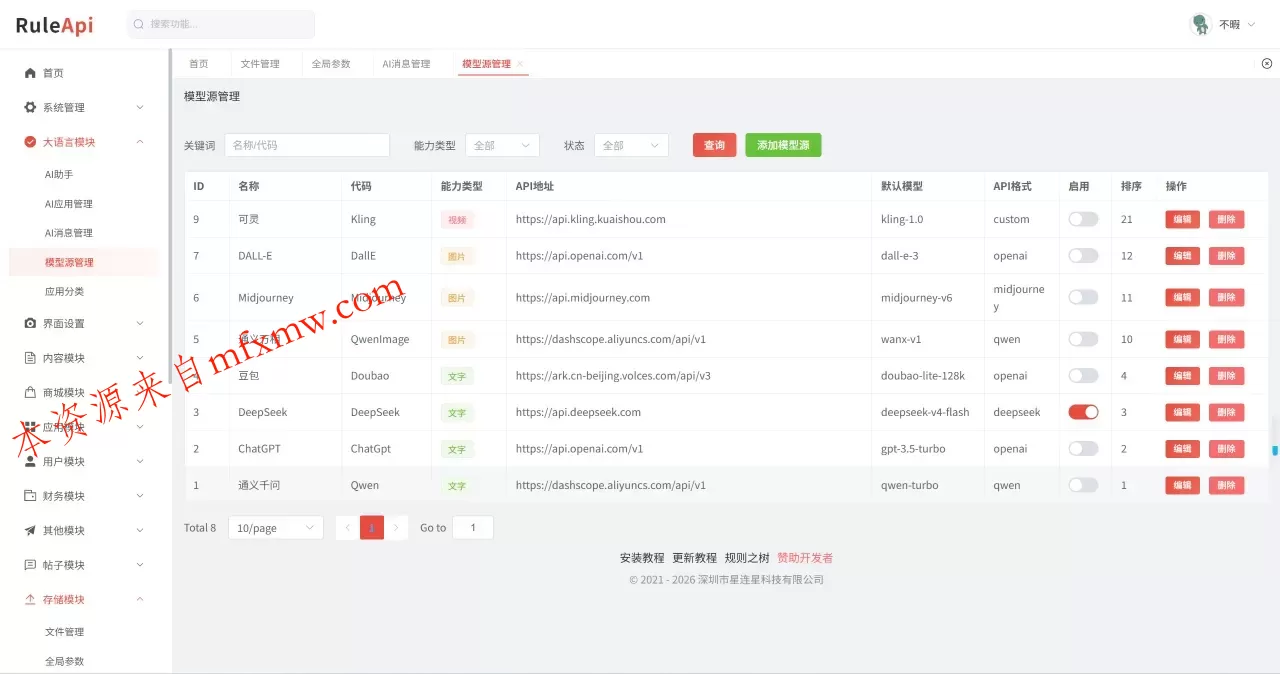Focus the top 搜索功能 search box
1280x674 pixels.
[x=221, y=24]
